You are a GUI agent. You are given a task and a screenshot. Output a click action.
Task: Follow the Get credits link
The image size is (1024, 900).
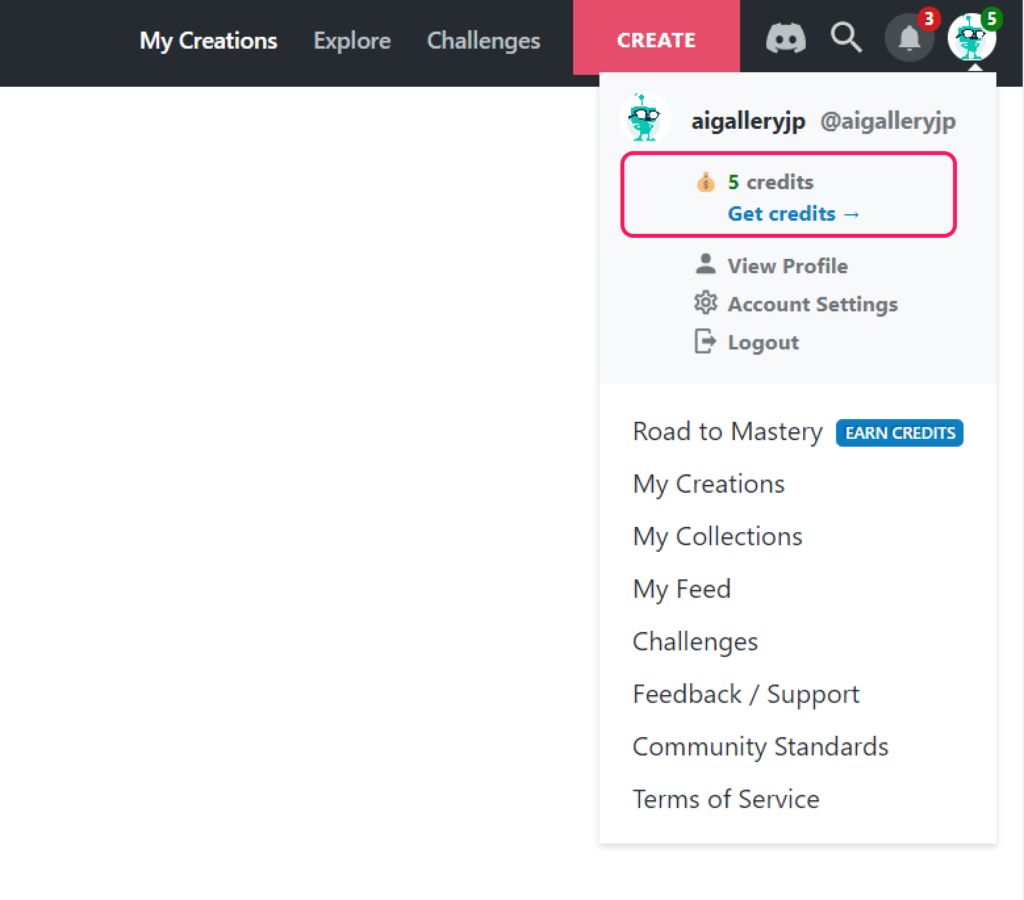pos(793,214)
